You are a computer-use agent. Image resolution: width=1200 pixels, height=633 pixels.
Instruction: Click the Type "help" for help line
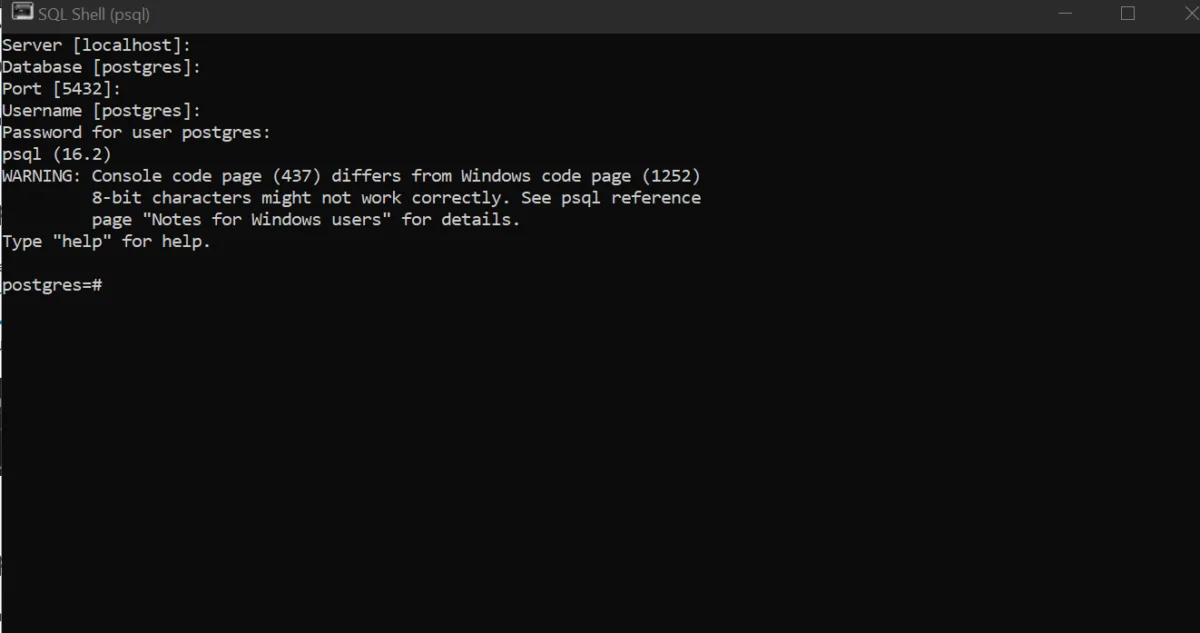(106, 241)
